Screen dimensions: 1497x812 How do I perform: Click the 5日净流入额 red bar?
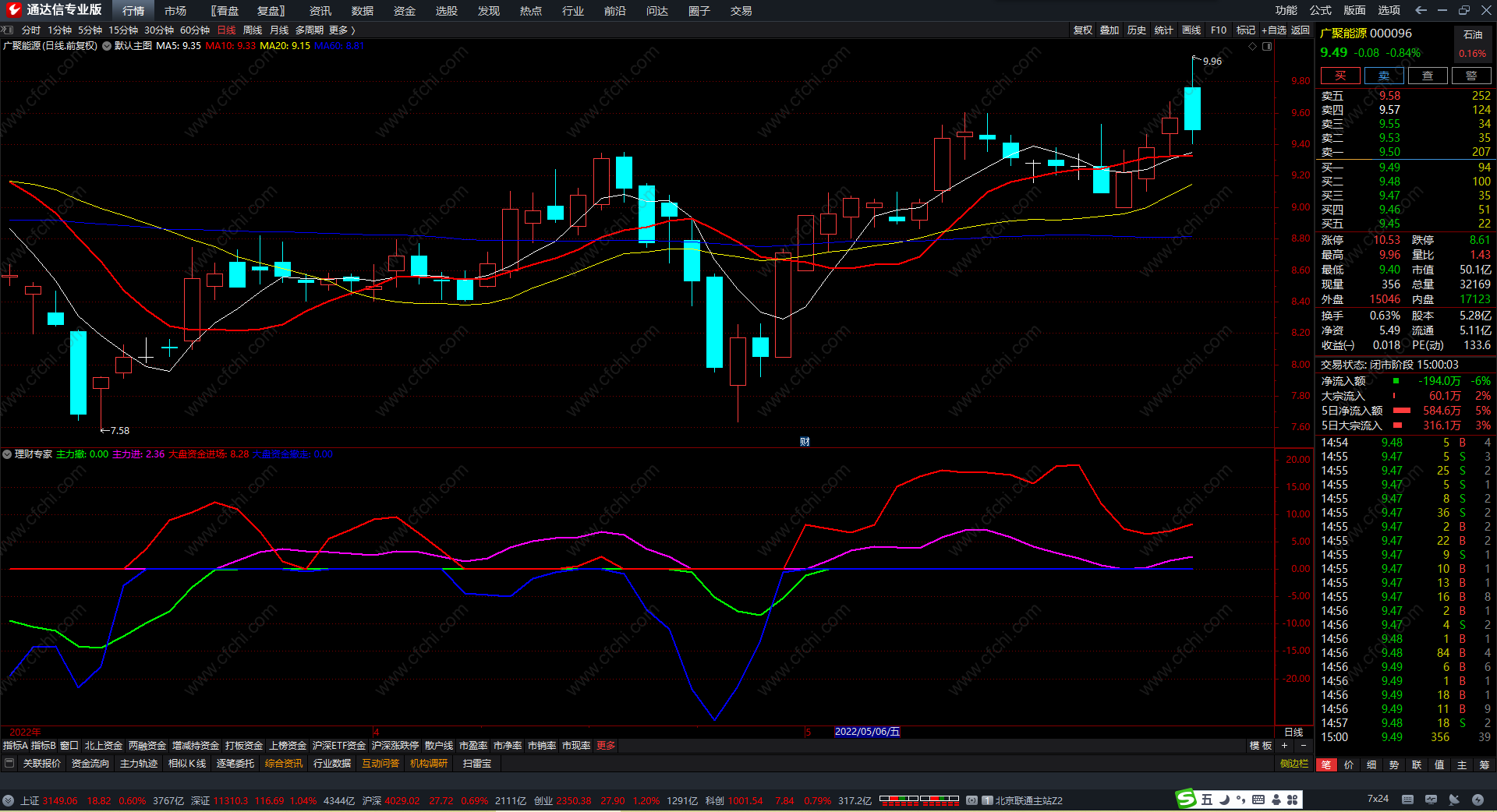[x=1402, y=411]
